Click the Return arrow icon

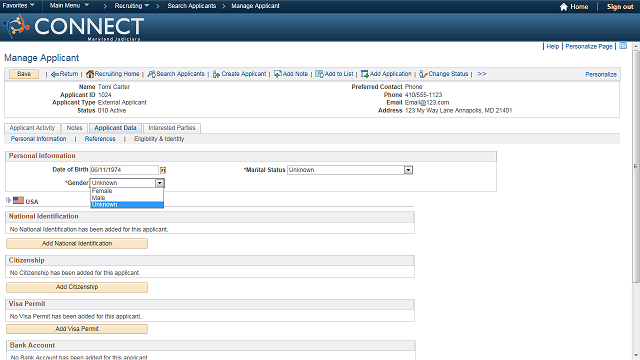(55, 74)
